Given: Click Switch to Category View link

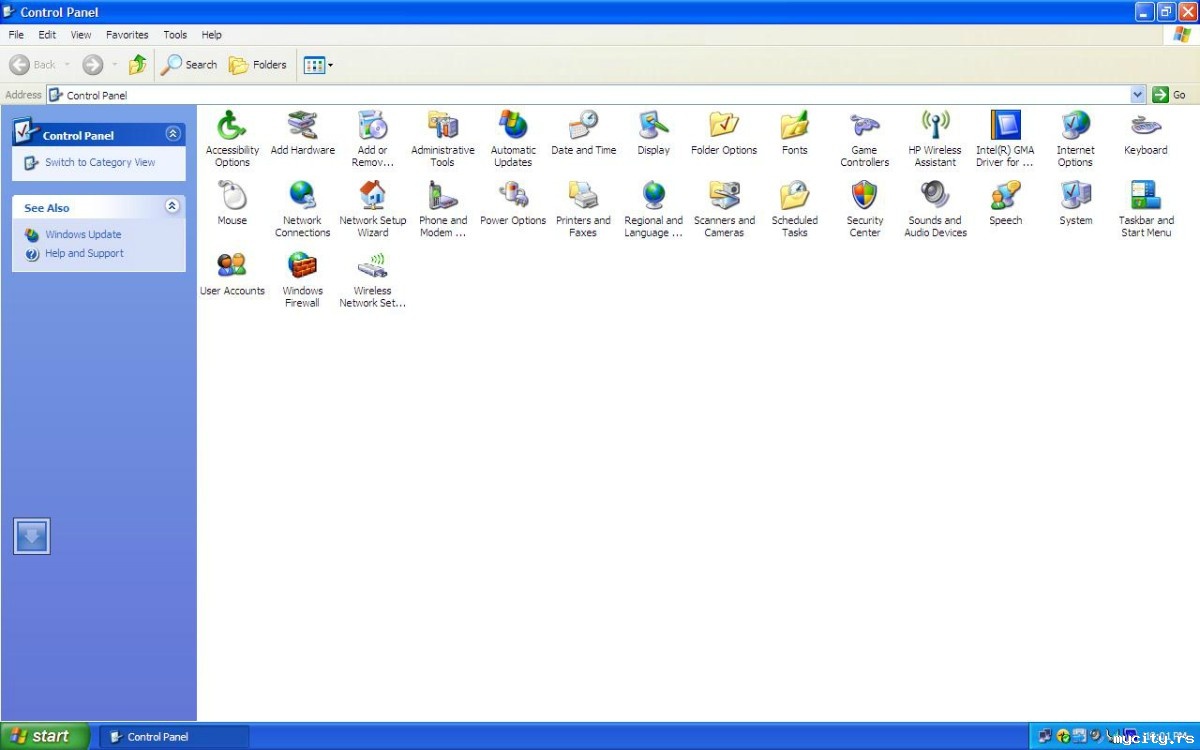Looking at the screenshot, I should pyautogui.click(x=99, y=163).
